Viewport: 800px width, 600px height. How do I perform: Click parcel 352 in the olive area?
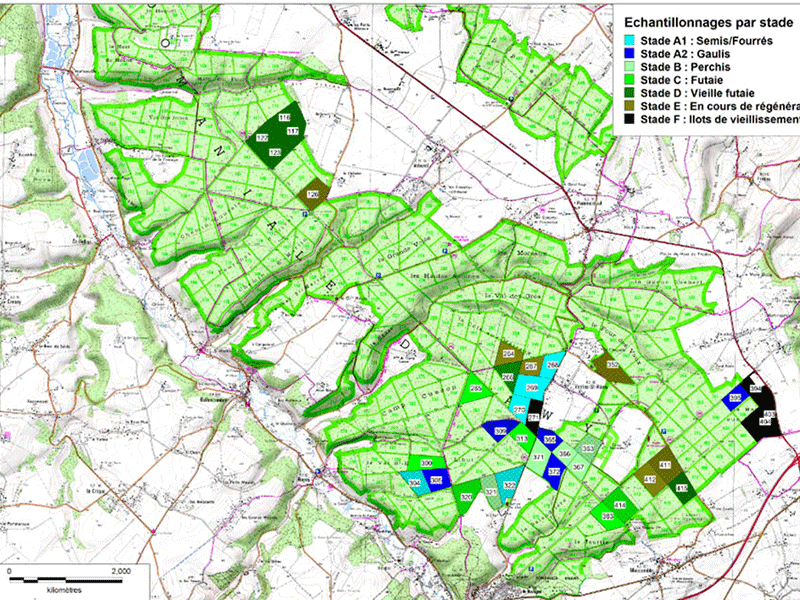(x=611, y=367)
